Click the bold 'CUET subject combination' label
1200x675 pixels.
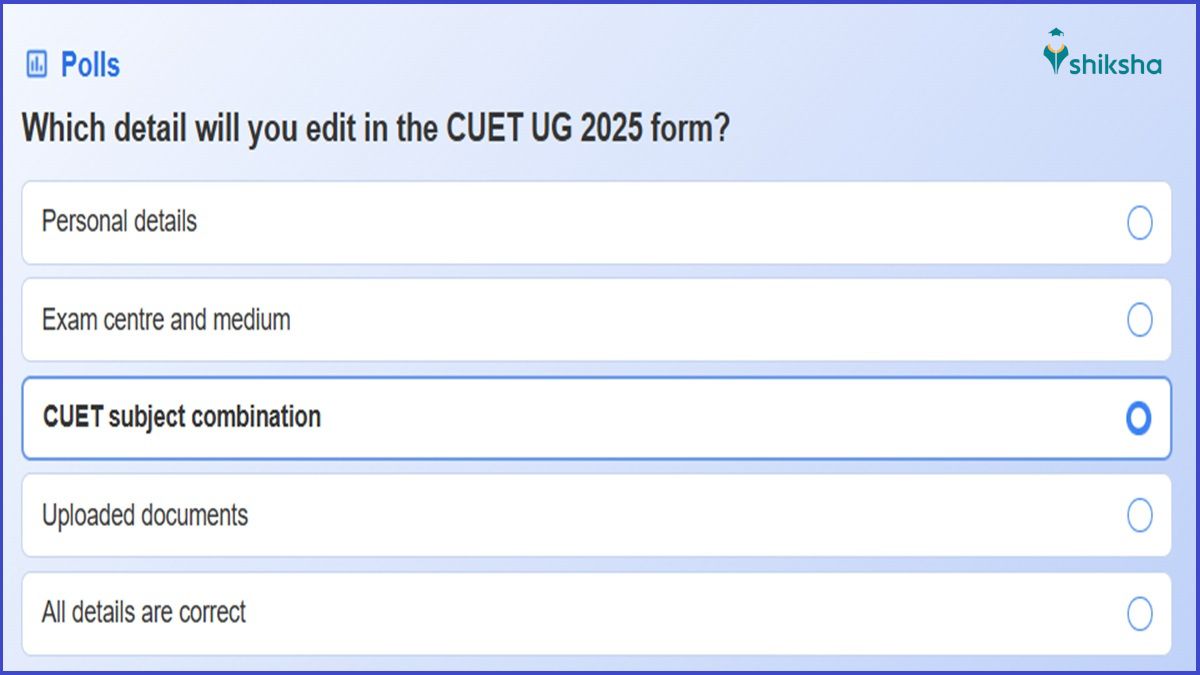181,417
